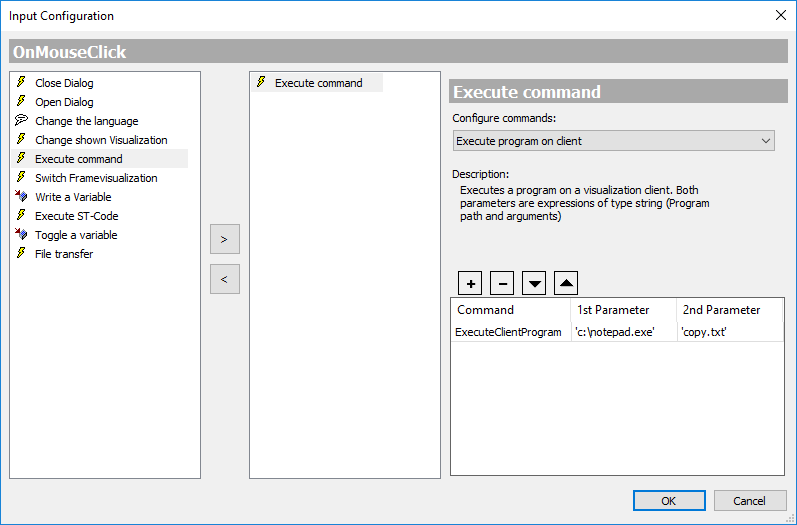Click the icon beside Switch Framevisualization

tap(21, 177)
